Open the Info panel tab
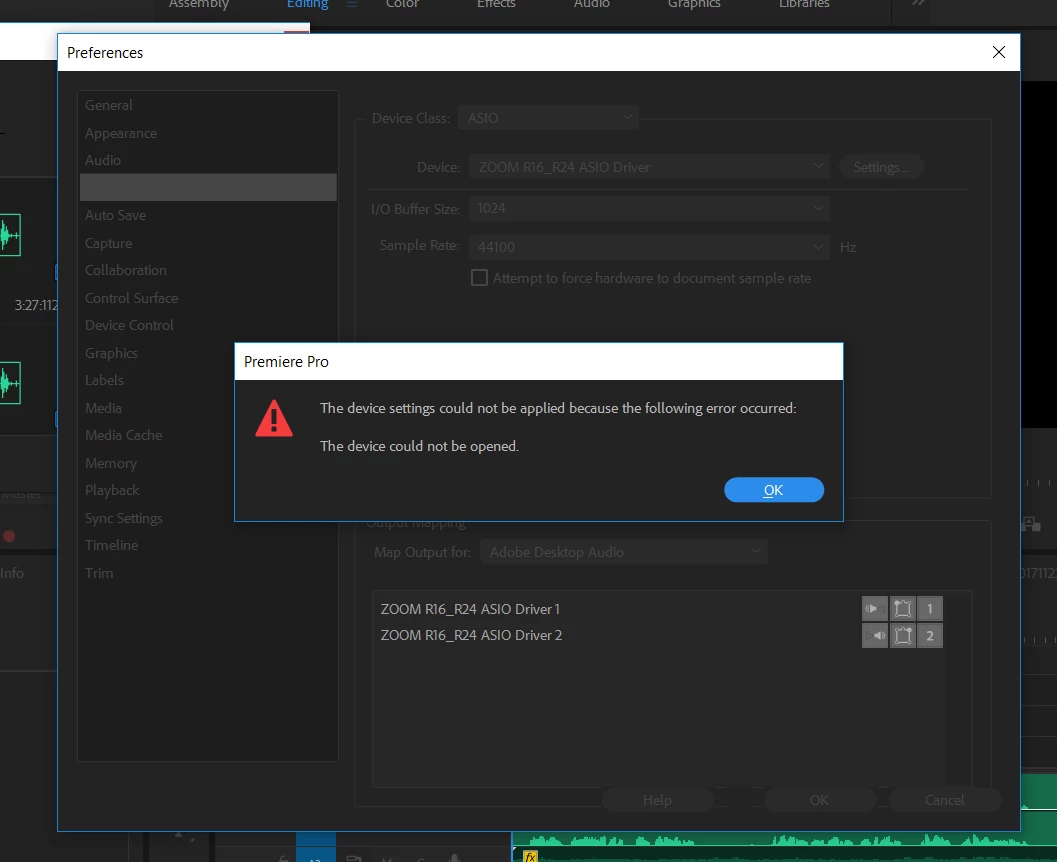This screenshot has height=862, width=1057. [12, 573]
